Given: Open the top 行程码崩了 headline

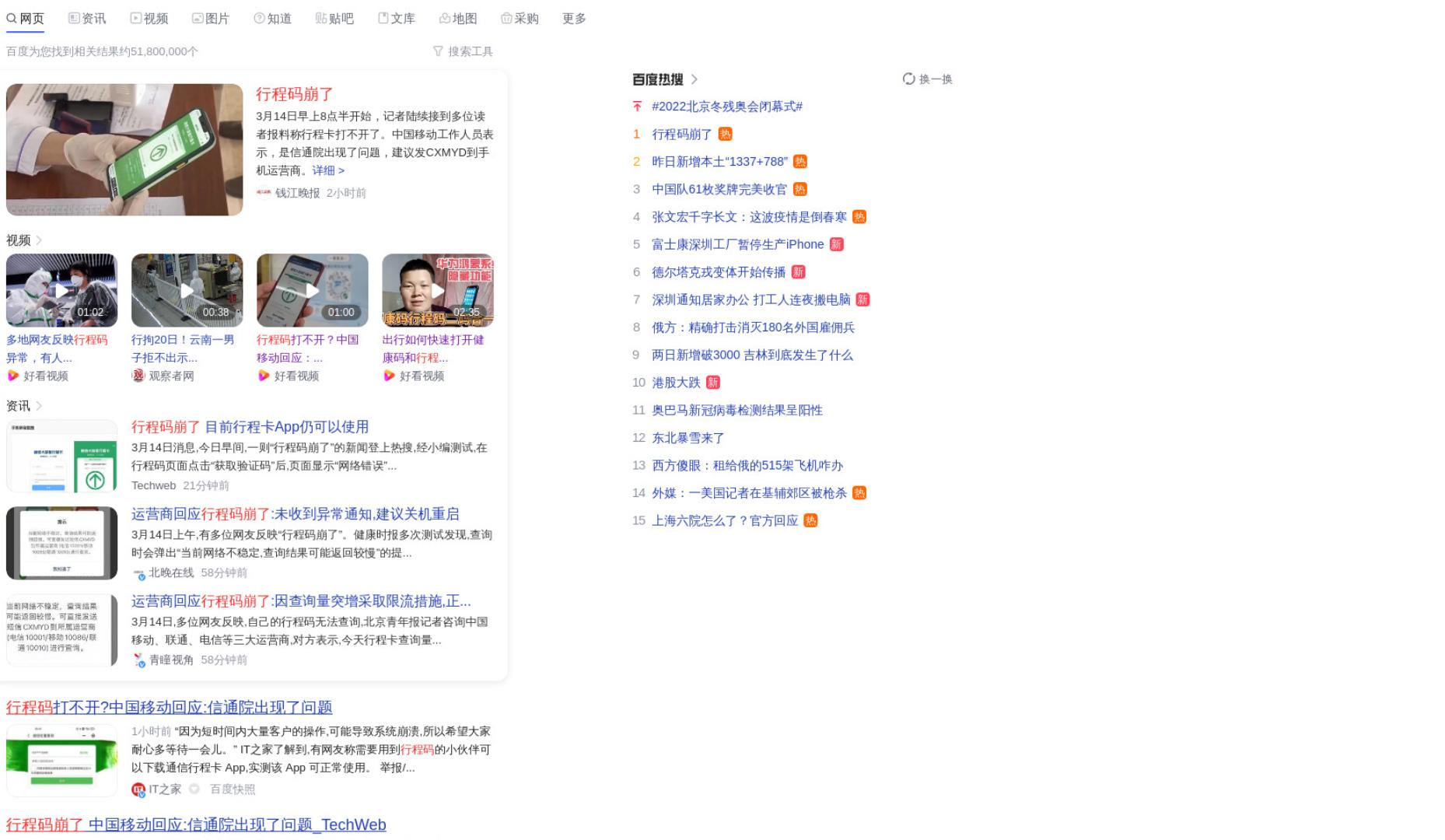Looking at the screenshot, I should [295, 94].
